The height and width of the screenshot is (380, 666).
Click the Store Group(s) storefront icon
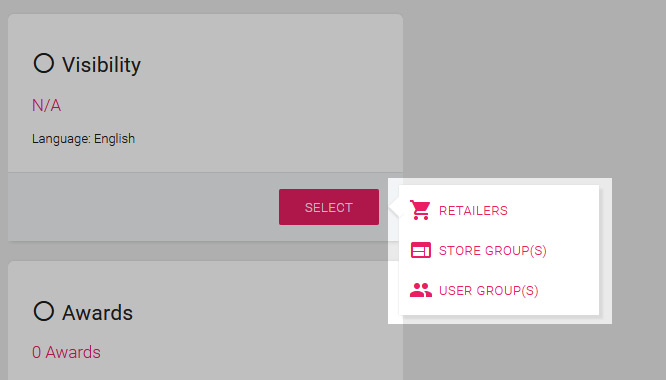(x=420, y=250)
